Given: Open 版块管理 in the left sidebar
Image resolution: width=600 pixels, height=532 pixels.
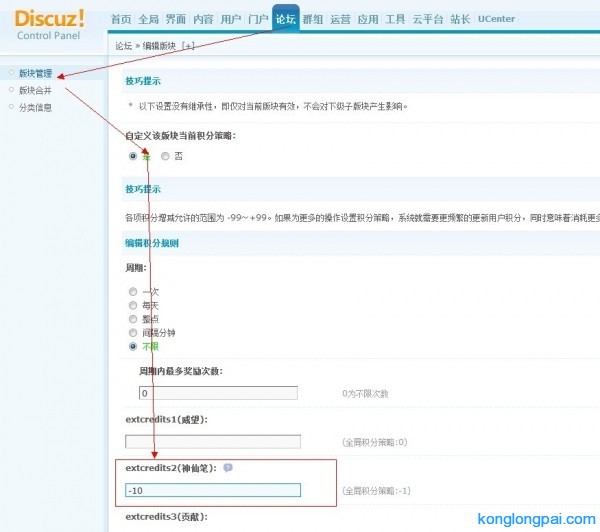Looking at the screenshot, I should pyautogui.click(x=35, y=73).
